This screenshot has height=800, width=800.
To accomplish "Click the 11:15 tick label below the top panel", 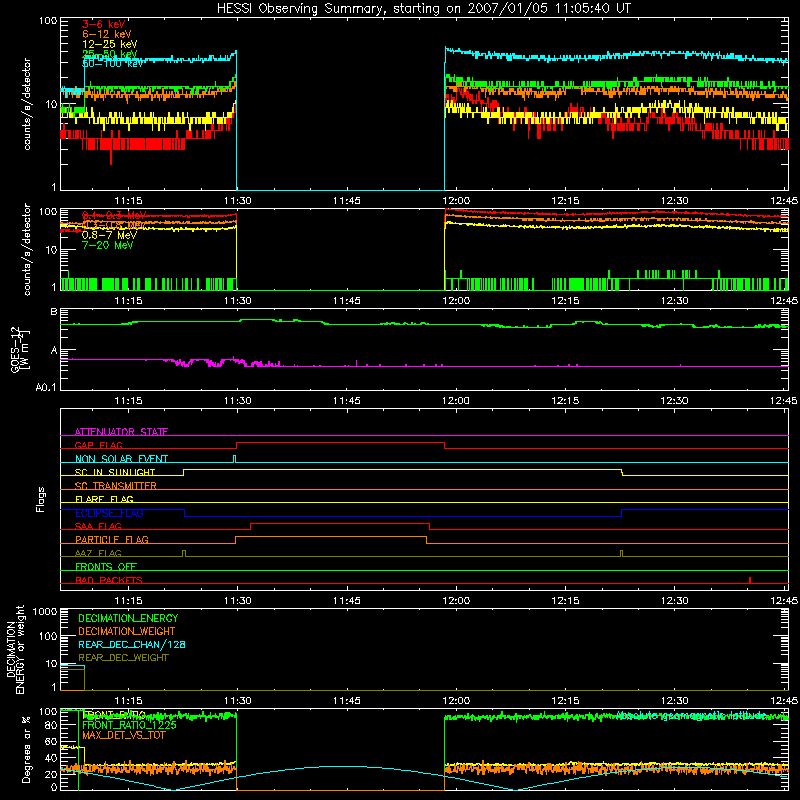I will click(128, 201).
